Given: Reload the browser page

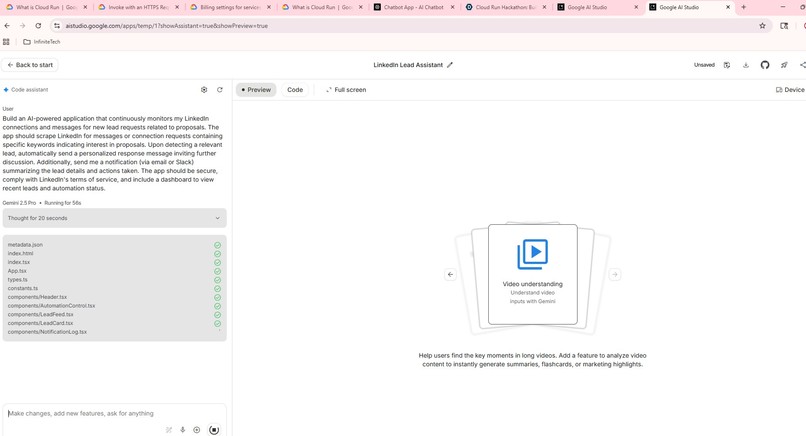Looking at the screenshot, I should [x=38, y=26].
